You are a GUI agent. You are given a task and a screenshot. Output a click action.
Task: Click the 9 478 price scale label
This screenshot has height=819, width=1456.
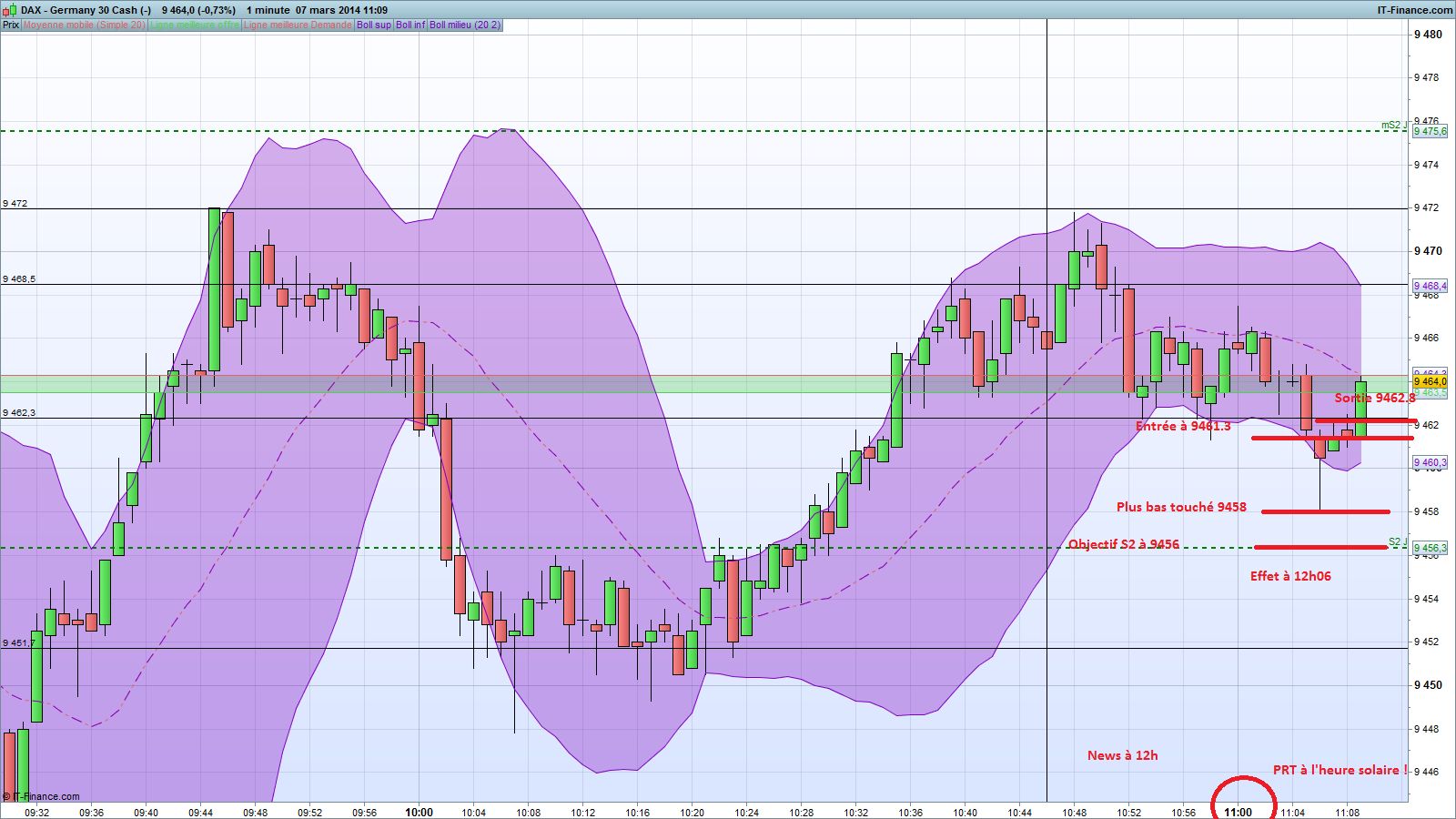pos(1427,77)
